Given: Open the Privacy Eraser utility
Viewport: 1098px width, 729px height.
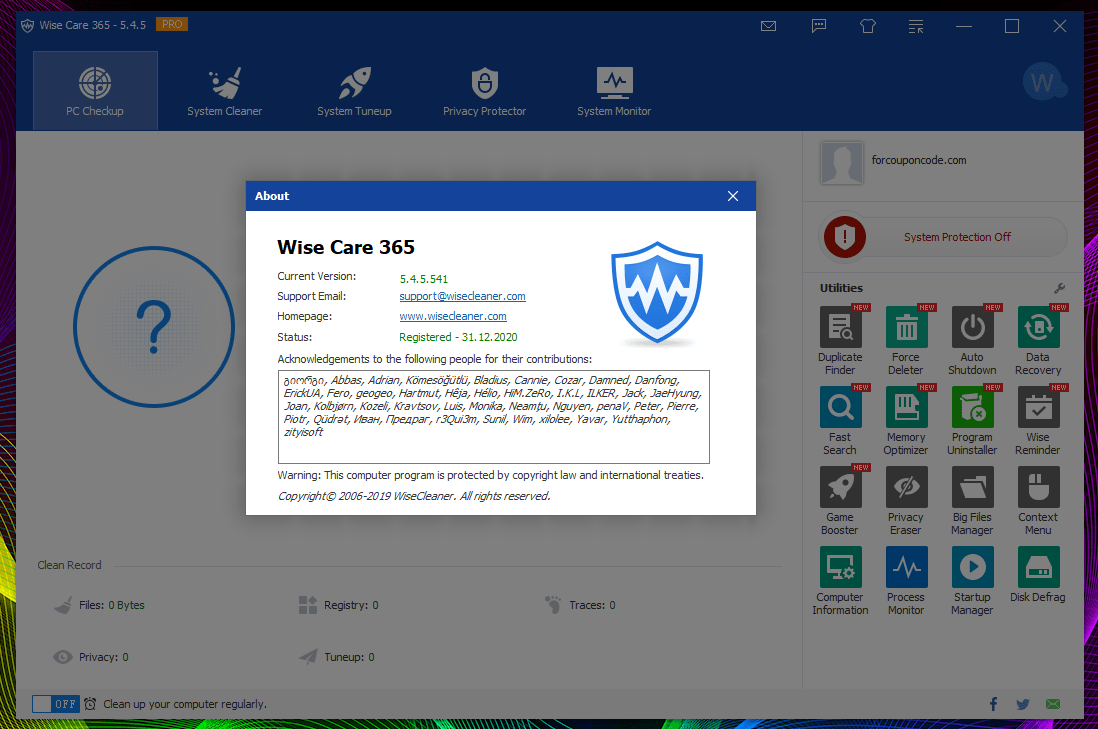Looking at the screenshot, I should click(x=906, y=501).
